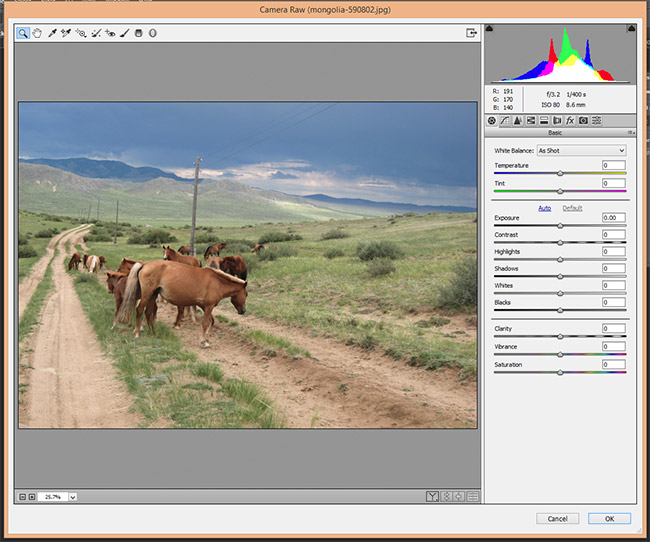Viewport: 650px width, 542px height.
Task: Select the Graduated Filter tool
Action: [139, 33]
